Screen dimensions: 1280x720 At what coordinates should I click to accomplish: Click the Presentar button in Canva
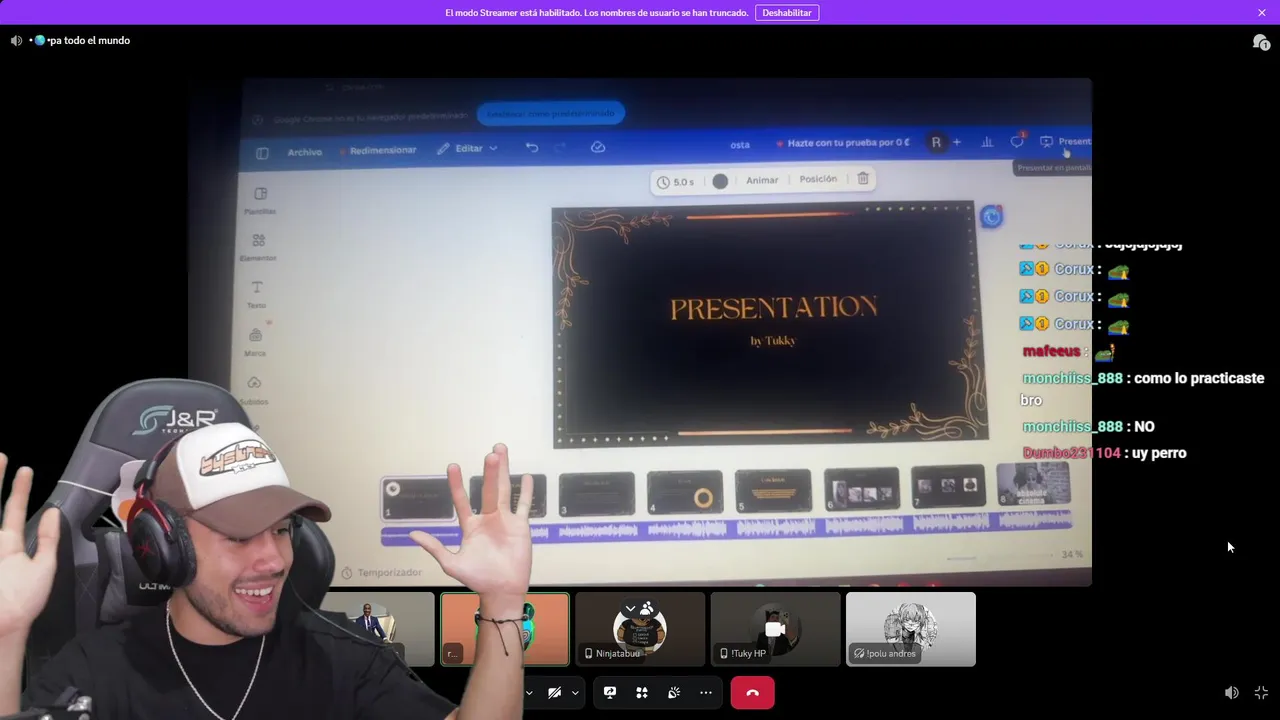pyautogui.click(x=1066, y=141)
